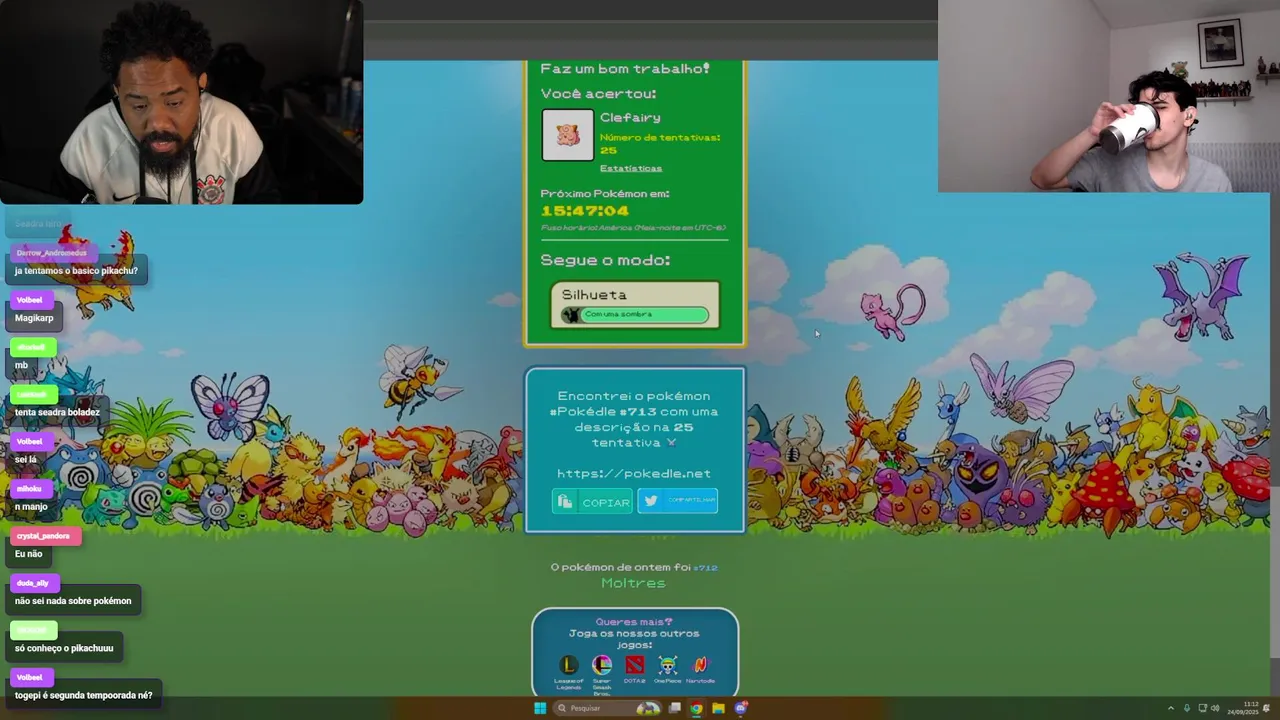Open the League of Legends game icon
Viewport: 1280px width, 720px height.
[x=569, y=665]
